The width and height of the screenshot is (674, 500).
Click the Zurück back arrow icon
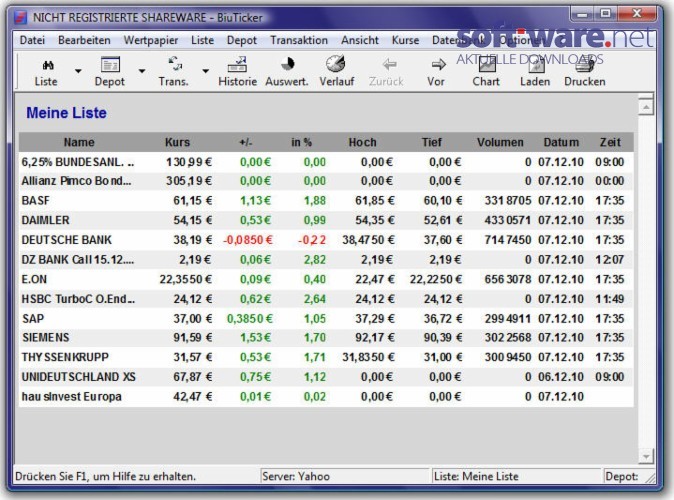[x=389, y=64]
